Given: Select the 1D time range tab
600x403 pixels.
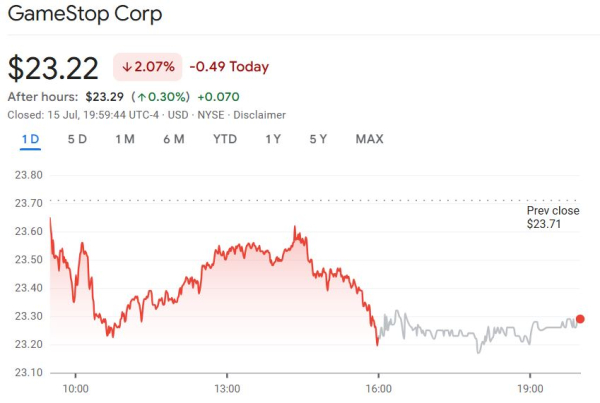Looking at the screenshot, I should click(30, 139).
